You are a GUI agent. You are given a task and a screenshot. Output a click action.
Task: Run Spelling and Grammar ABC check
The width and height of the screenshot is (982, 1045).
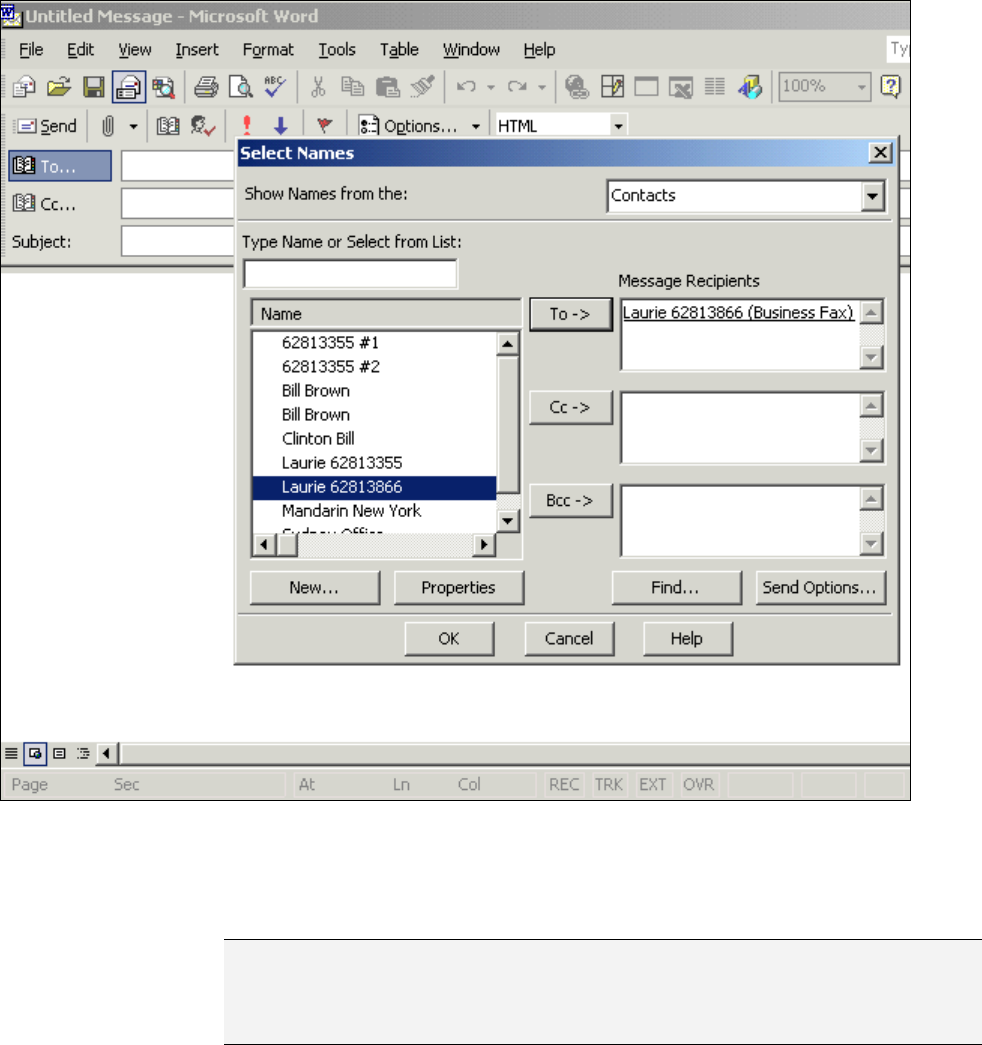(275, 87)
